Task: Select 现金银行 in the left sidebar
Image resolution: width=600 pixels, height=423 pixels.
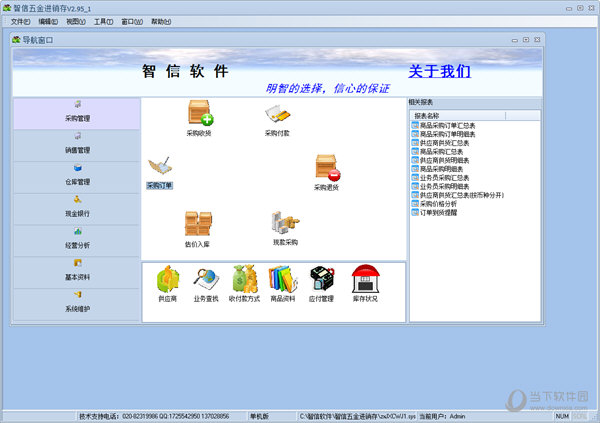Action: point(77,209)
